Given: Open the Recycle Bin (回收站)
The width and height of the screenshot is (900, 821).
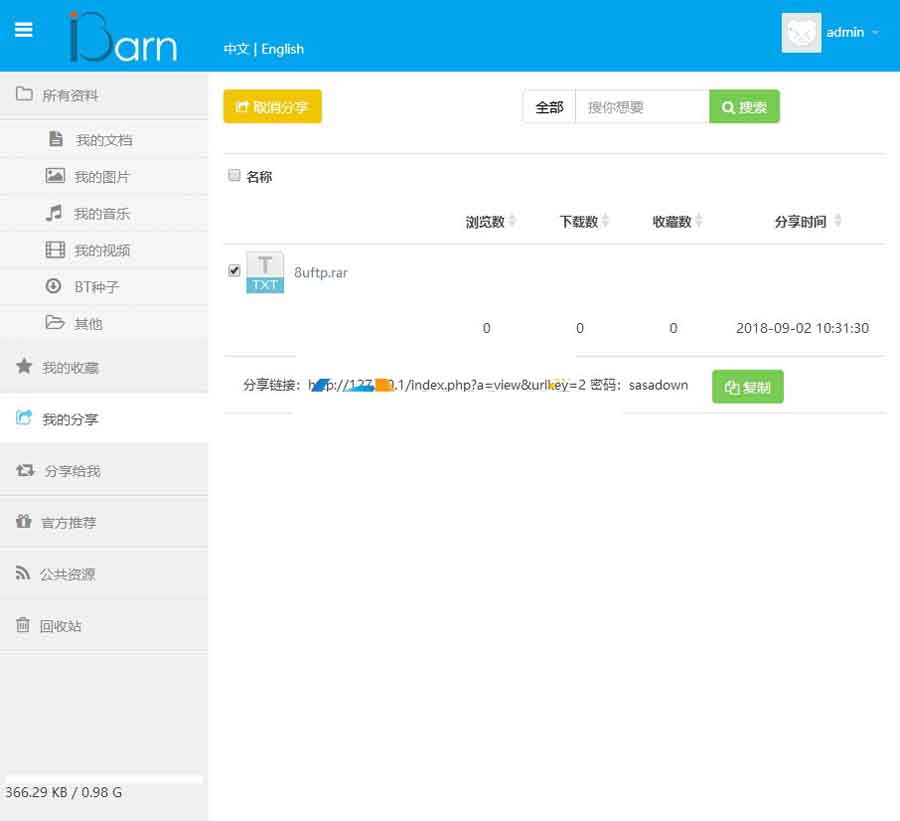Looking at the screenshot, I should coord(60,626).
